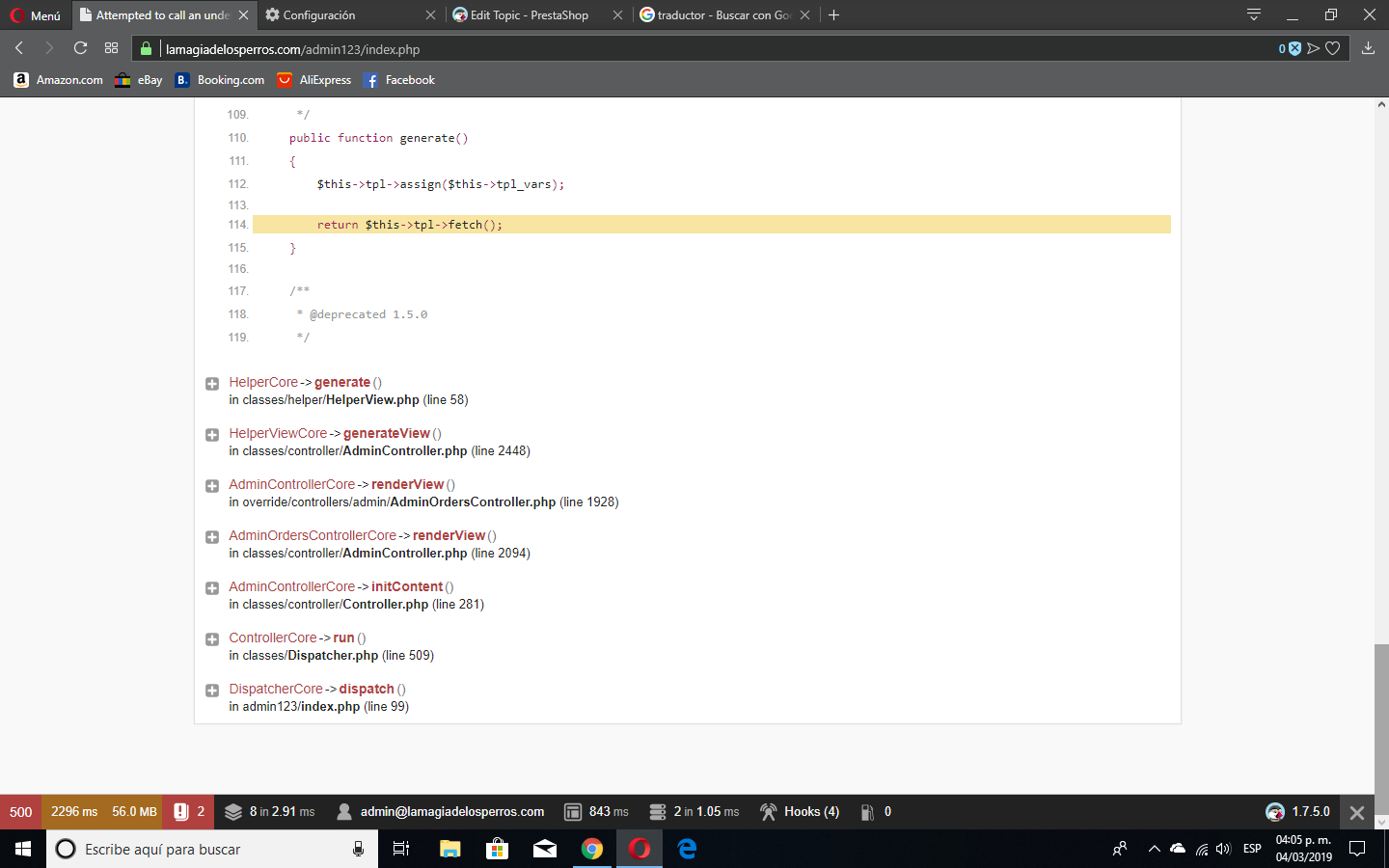Viewport: 1389px width, 868px height.
Task: Go forward to the next page
Action: [49, 48]
